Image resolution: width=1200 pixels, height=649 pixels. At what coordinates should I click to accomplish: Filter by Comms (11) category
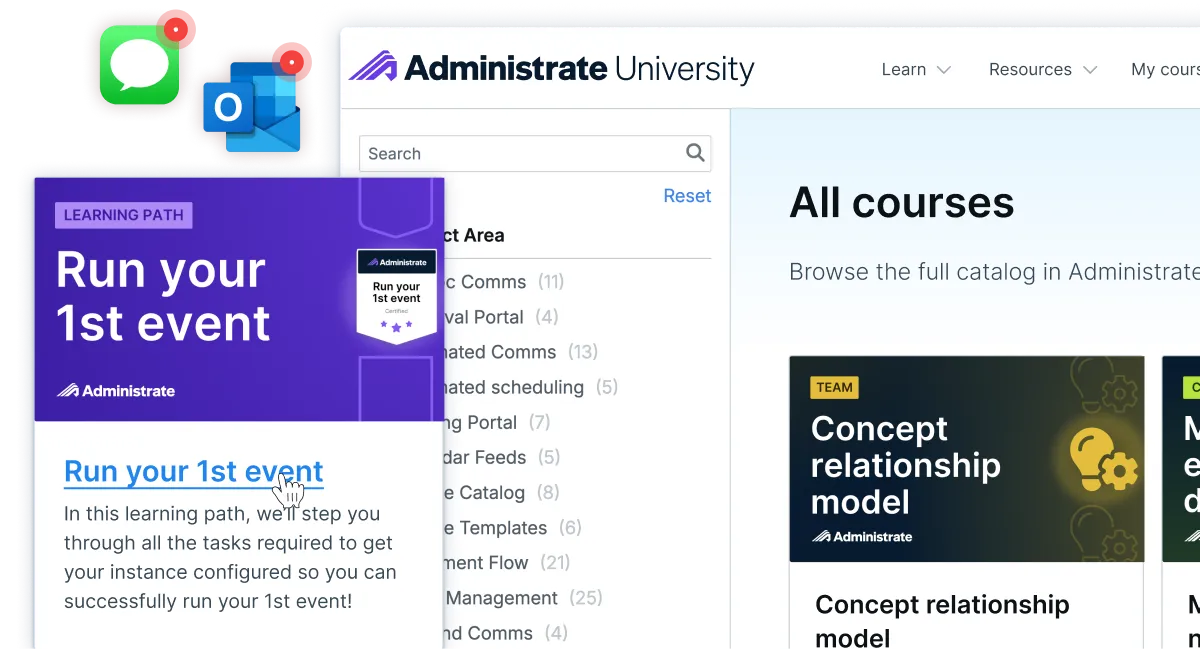pyautogui.click(x=505, y=282)
